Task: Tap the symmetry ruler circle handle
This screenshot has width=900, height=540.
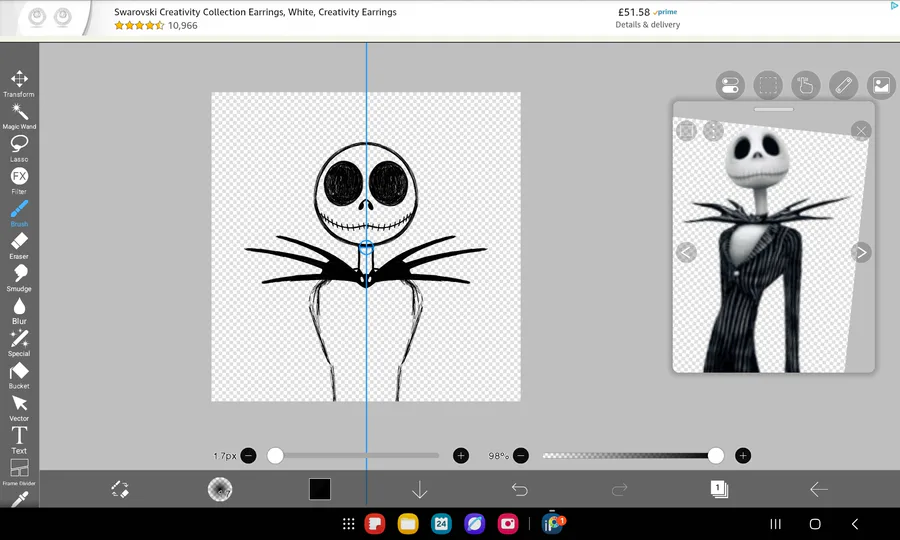Action: point(366,248)
